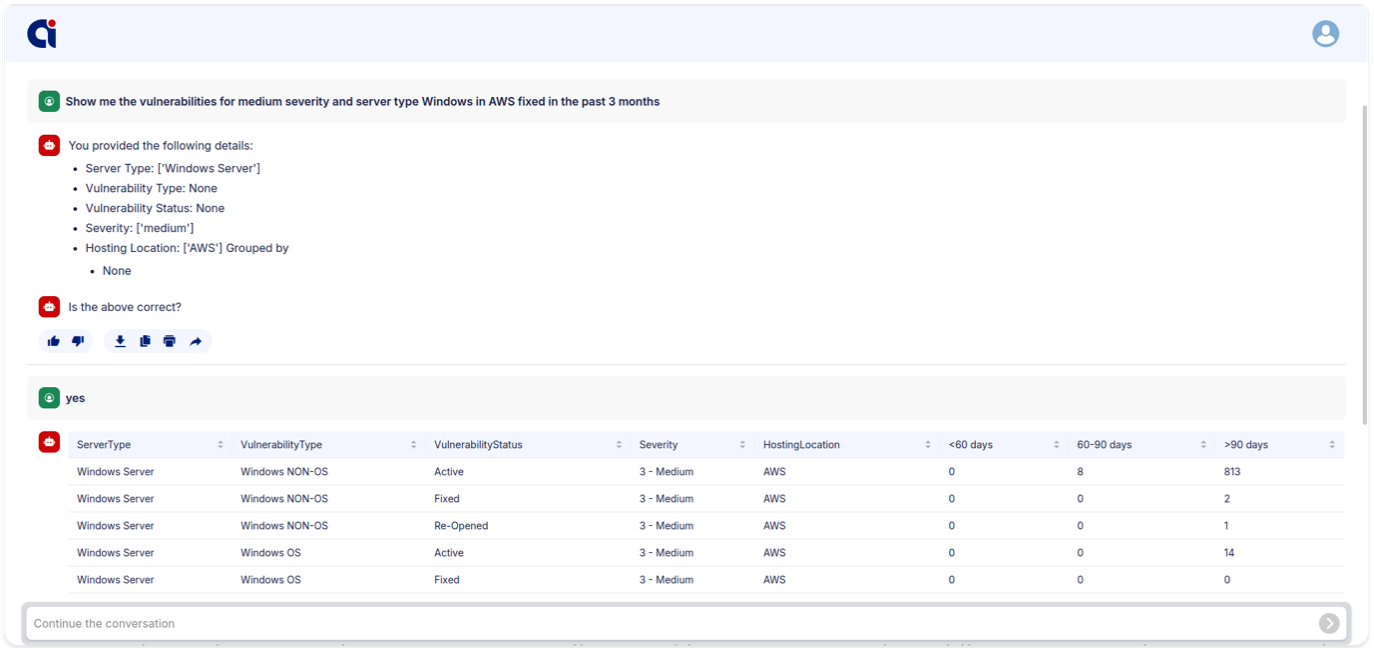Viewport: 1374px width, 648px height.
Task: Open the user profile avatar menu
Action: pyautogui.click(x=1325, y=34)
